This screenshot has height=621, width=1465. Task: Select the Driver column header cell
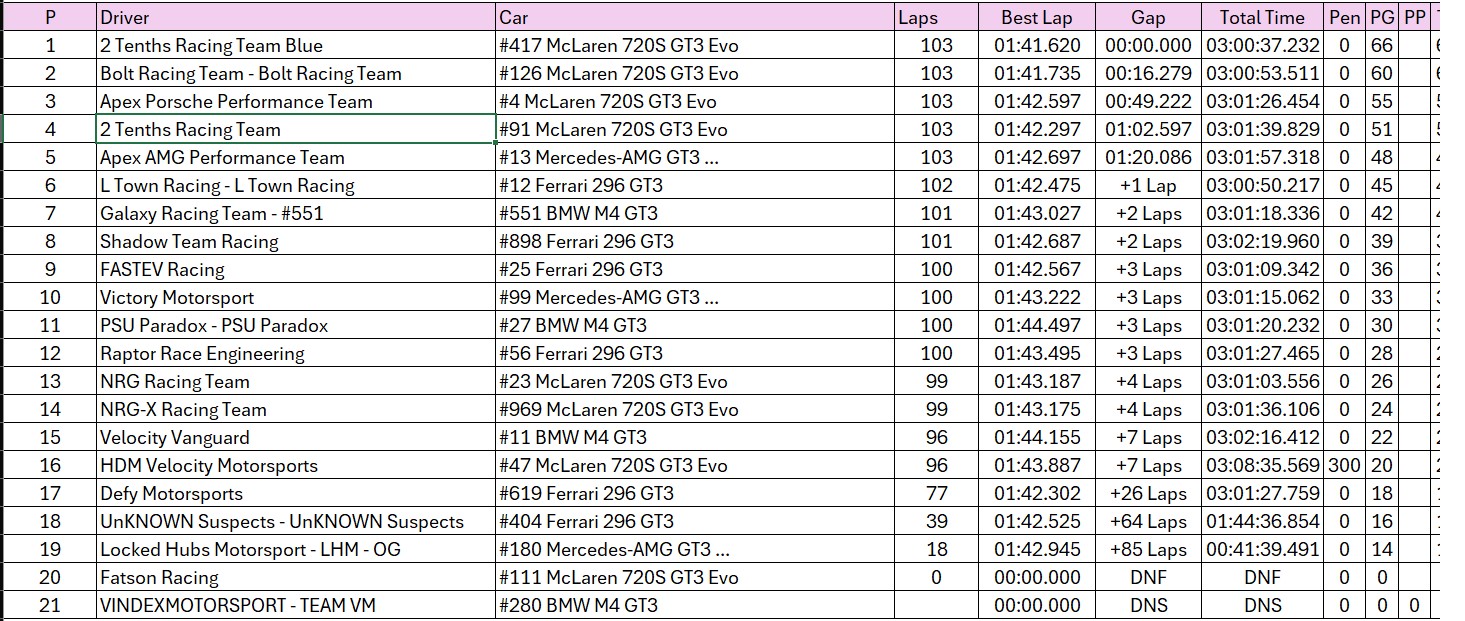tap(296, 17)
